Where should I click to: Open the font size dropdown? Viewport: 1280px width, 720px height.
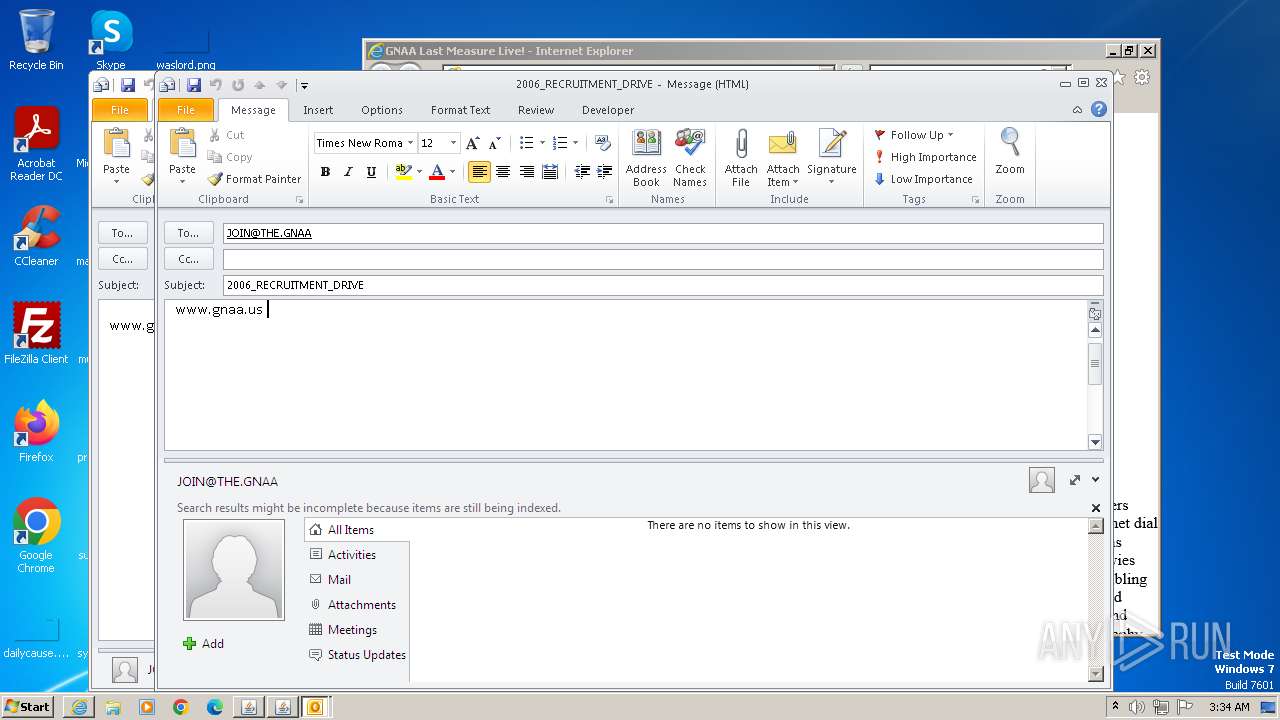coord(453,143)
